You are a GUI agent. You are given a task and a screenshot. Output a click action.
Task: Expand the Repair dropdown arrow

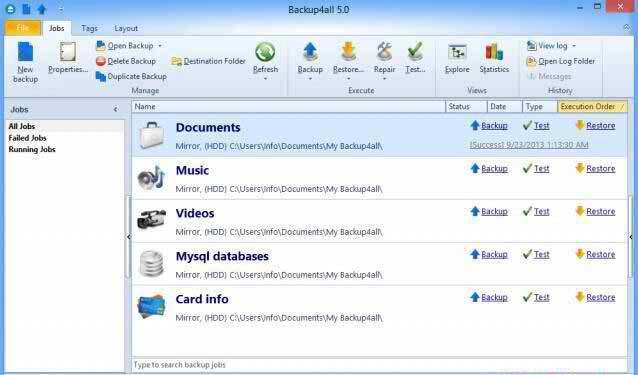point(385,79)
